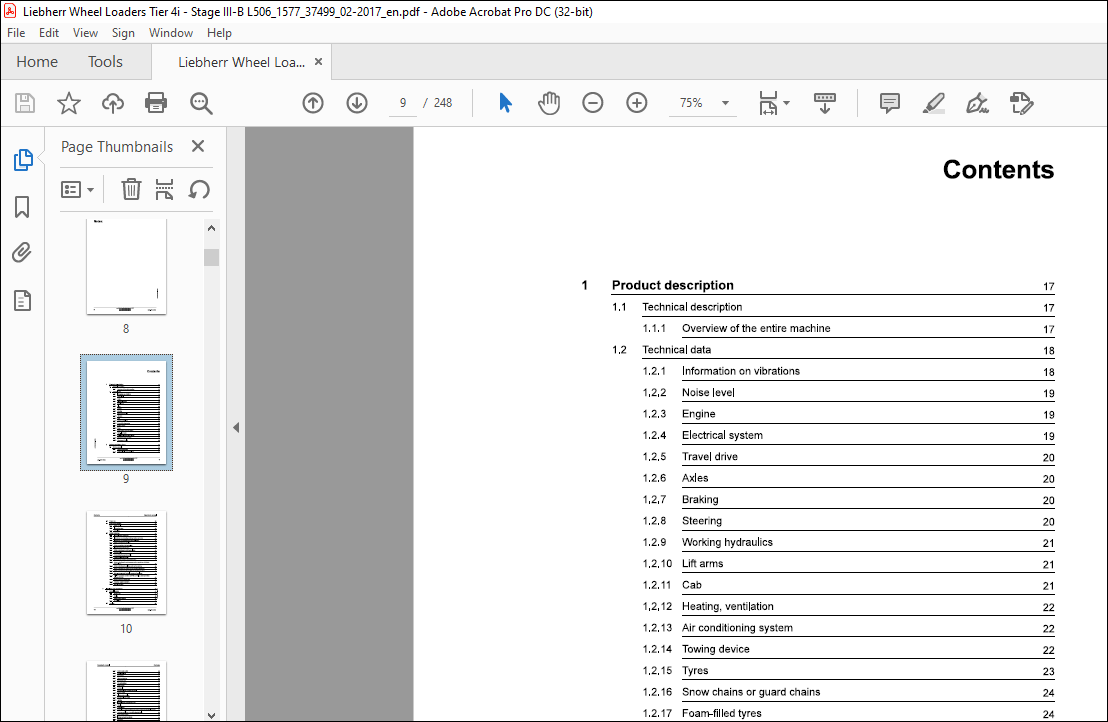
Task: Open the Bookmarks sidebar icon
Action: [22, 207]
